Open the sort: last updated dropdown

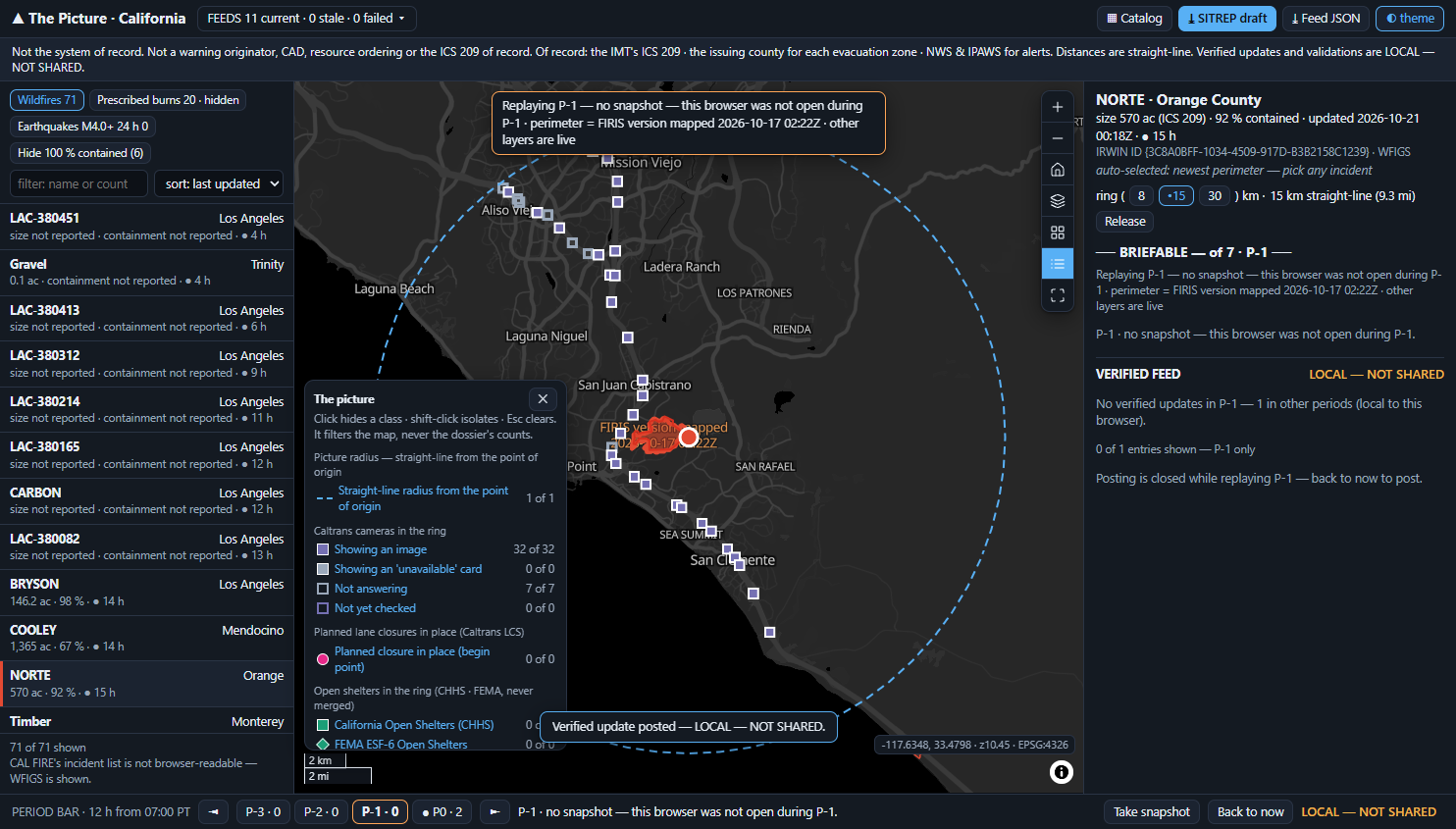(x=221, y=183)
